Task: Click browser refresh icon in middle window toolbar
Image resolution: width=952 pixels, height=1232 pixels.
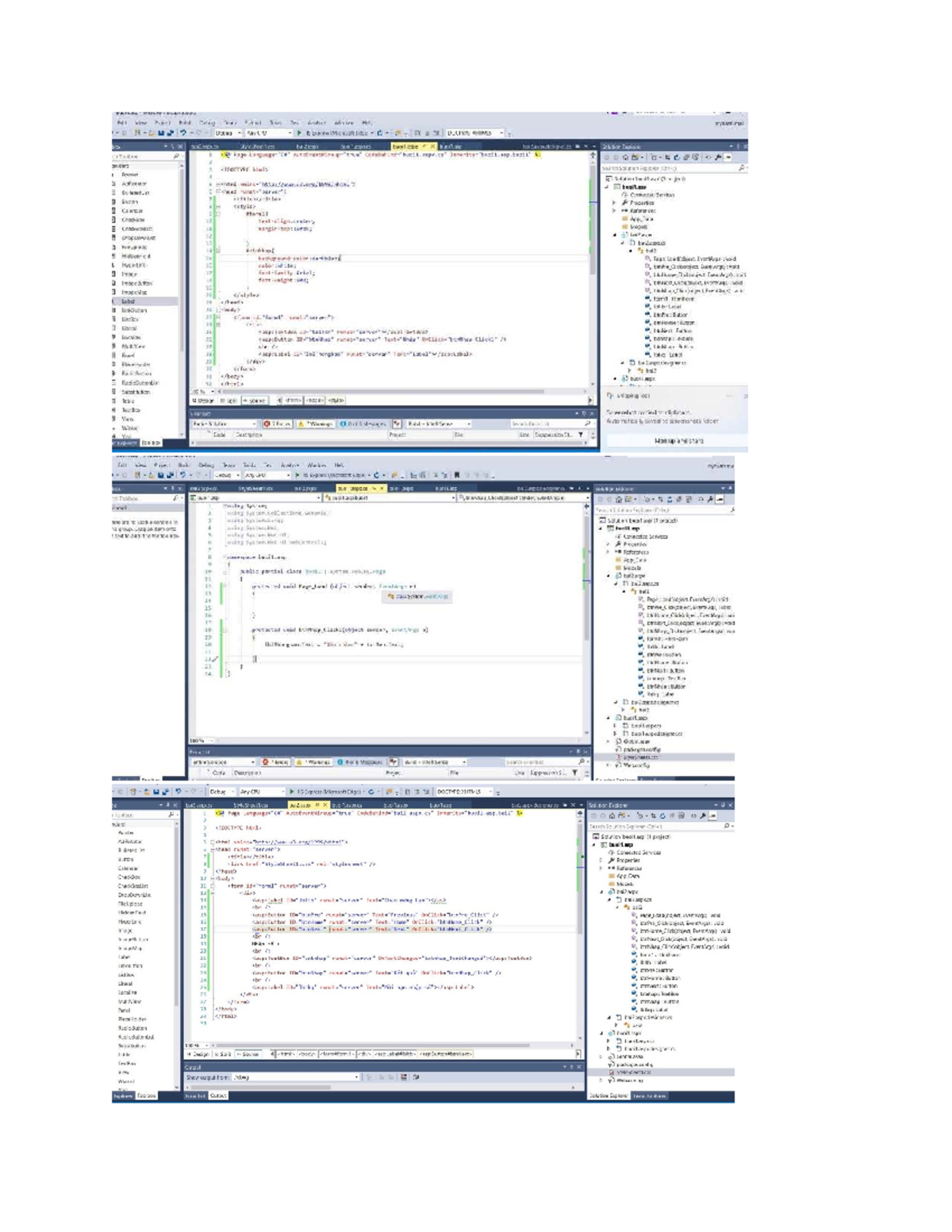Action: [377, 474]
